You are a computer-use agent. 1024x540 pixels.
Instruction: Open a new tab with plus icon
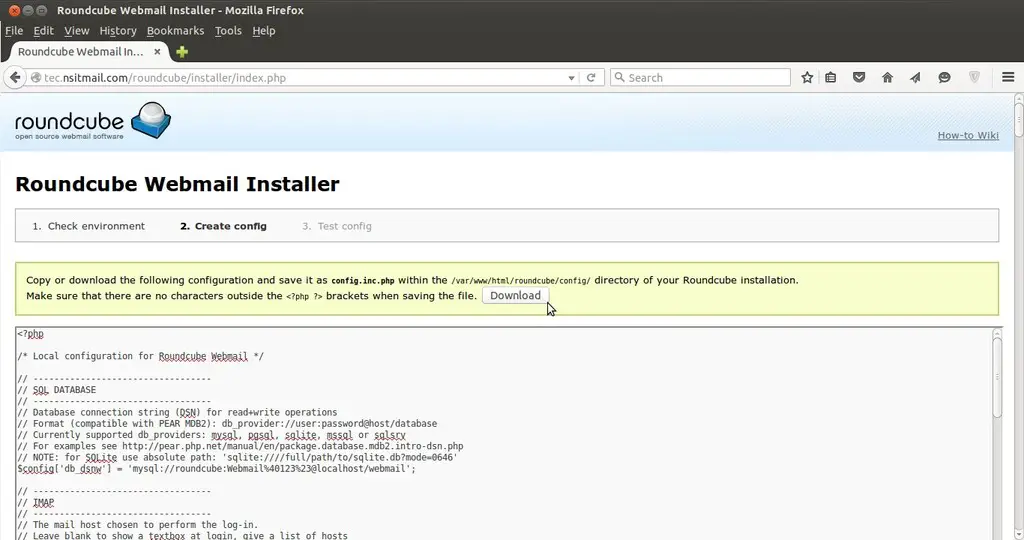[x=182, y=52]
